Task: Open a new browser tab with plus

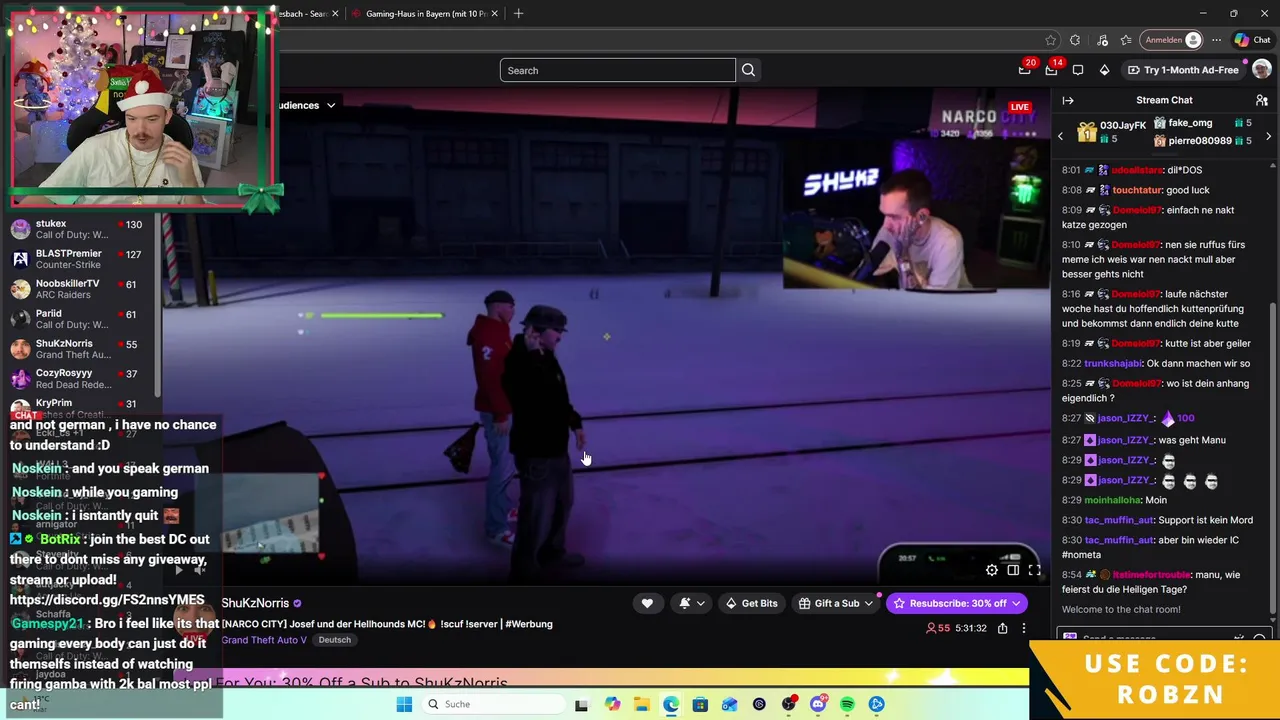Action: pos(518,13)
